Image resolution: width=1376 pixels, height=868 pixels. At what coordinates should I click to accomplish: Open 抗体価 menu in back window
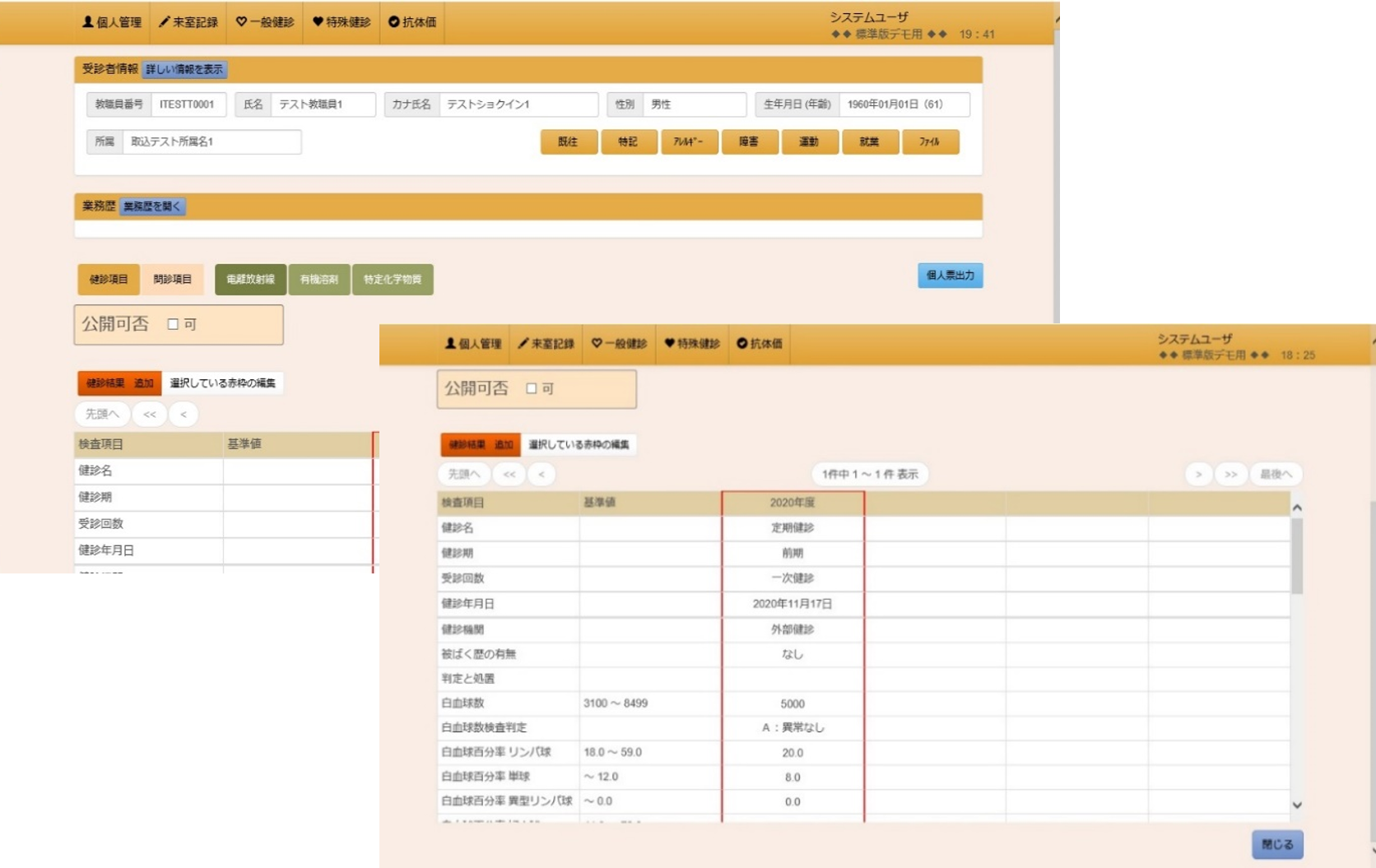pyautogui.click(x=412, y=22)
